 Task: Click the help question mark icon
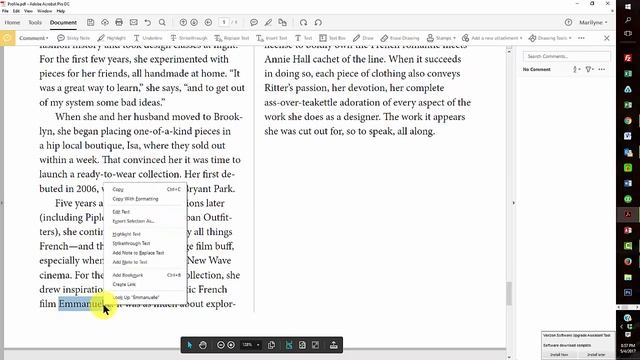pyautogui.click(x=568, y=22)
